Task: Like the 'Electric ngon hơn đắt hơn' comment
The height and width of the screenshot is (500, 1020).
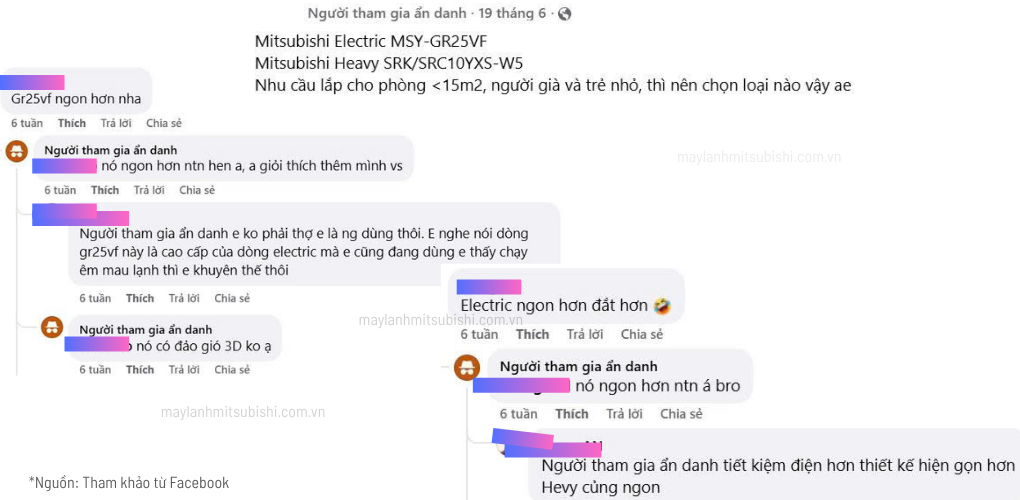Action: (532, 334)
